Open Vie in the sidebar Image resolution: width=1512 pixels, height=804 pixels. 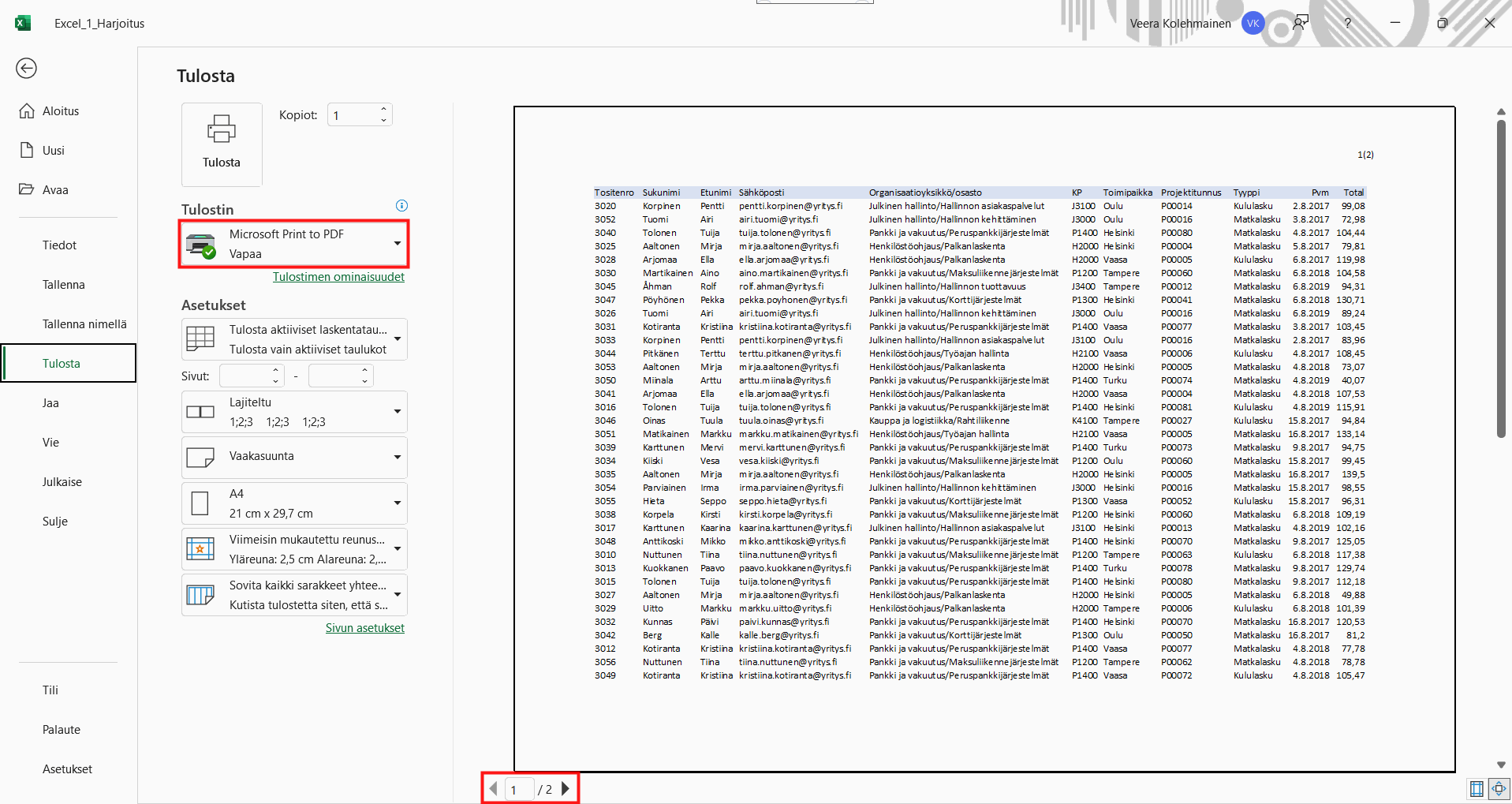click(x=50, y=443)
